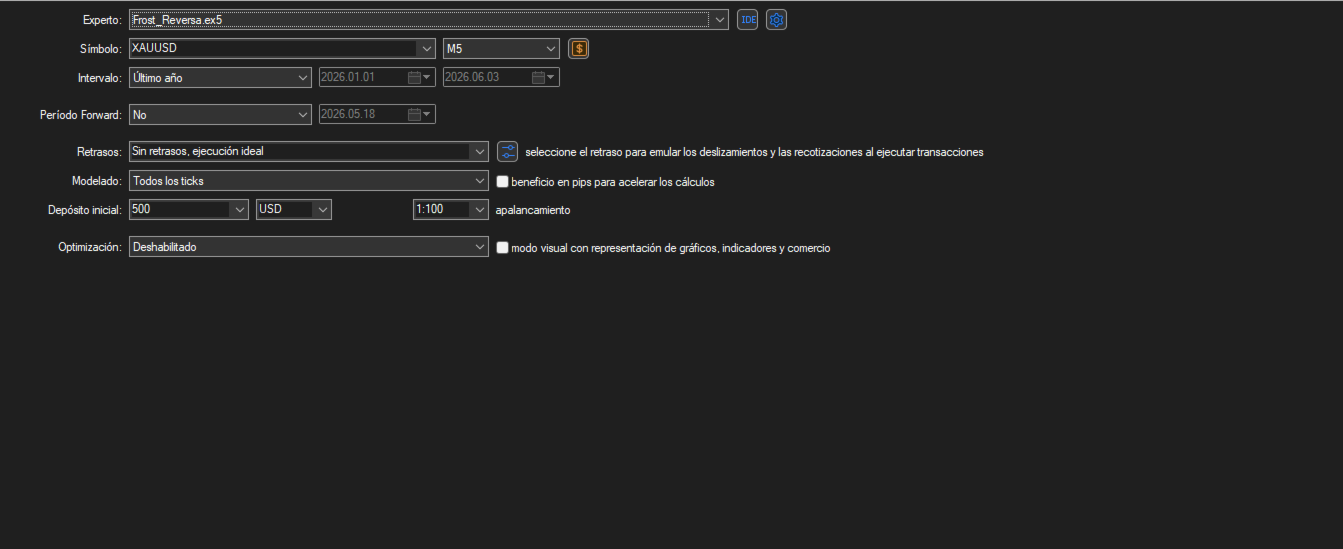Enable modo visual checkbox
Screen dimensions: 1343x549
(503, 248)
